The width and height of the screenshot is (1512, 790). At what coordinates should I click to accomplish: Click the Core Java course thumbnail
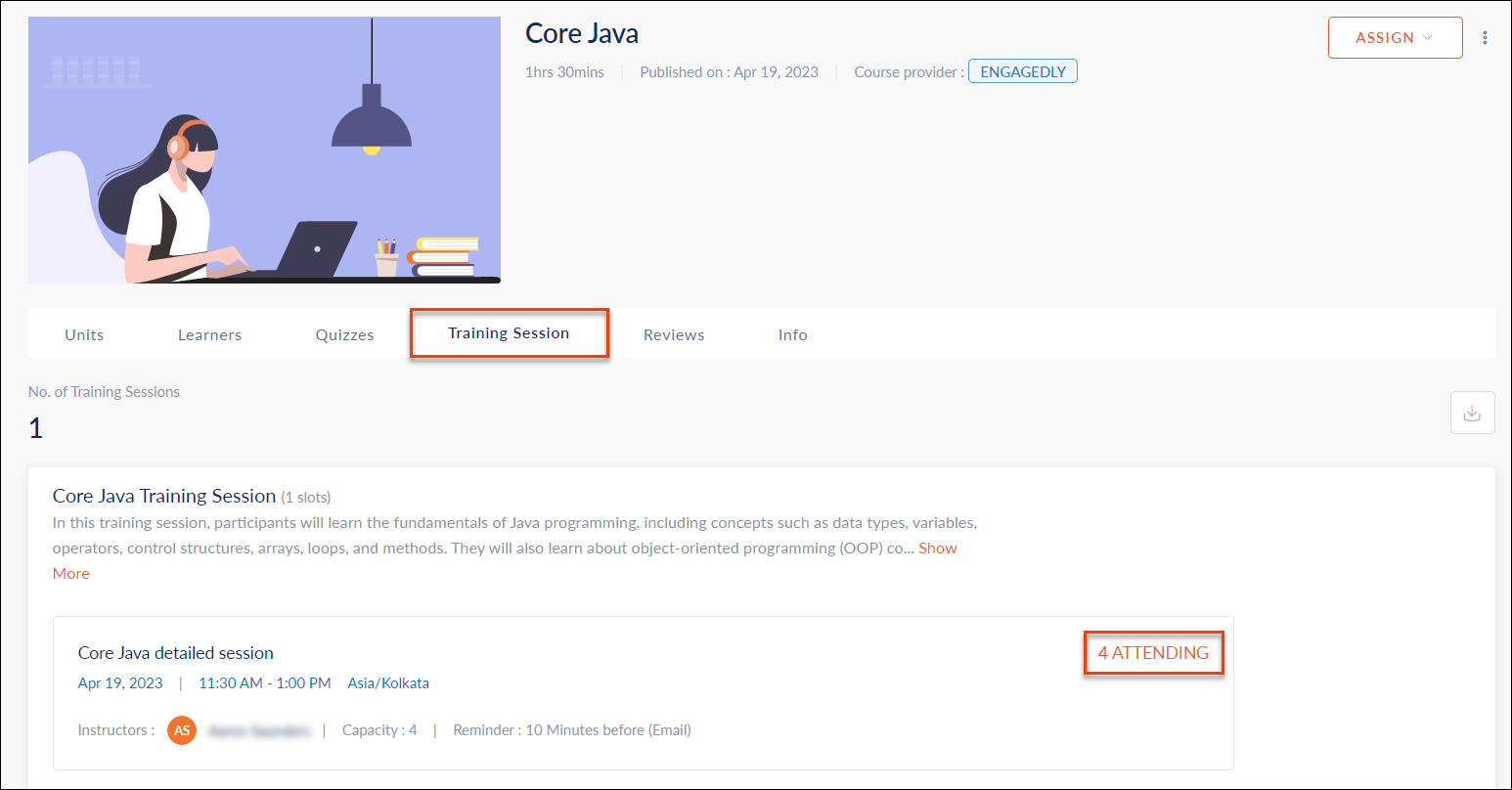(x=264, y=150)
